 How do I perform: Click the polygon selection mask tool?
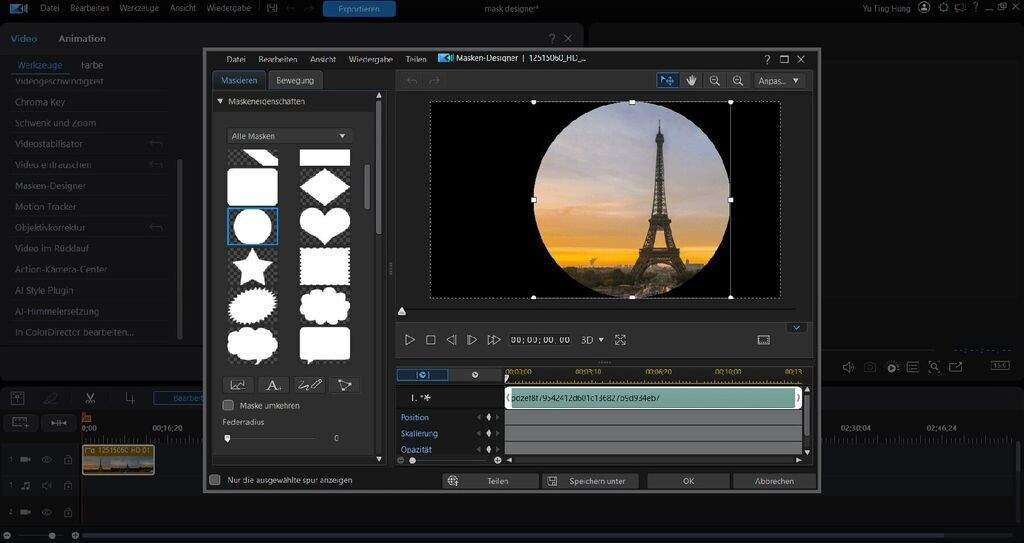tap(345, 385)
